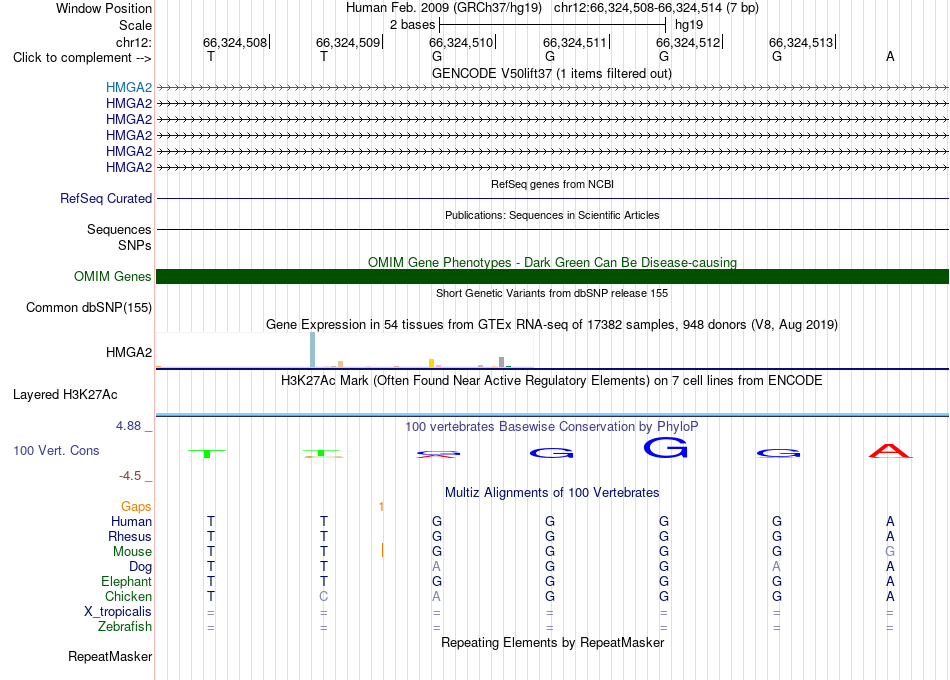This screenshot has height=680, width=950.
Task: Click the 'chr12:' ruler label
Action: [x=133, y=42]
